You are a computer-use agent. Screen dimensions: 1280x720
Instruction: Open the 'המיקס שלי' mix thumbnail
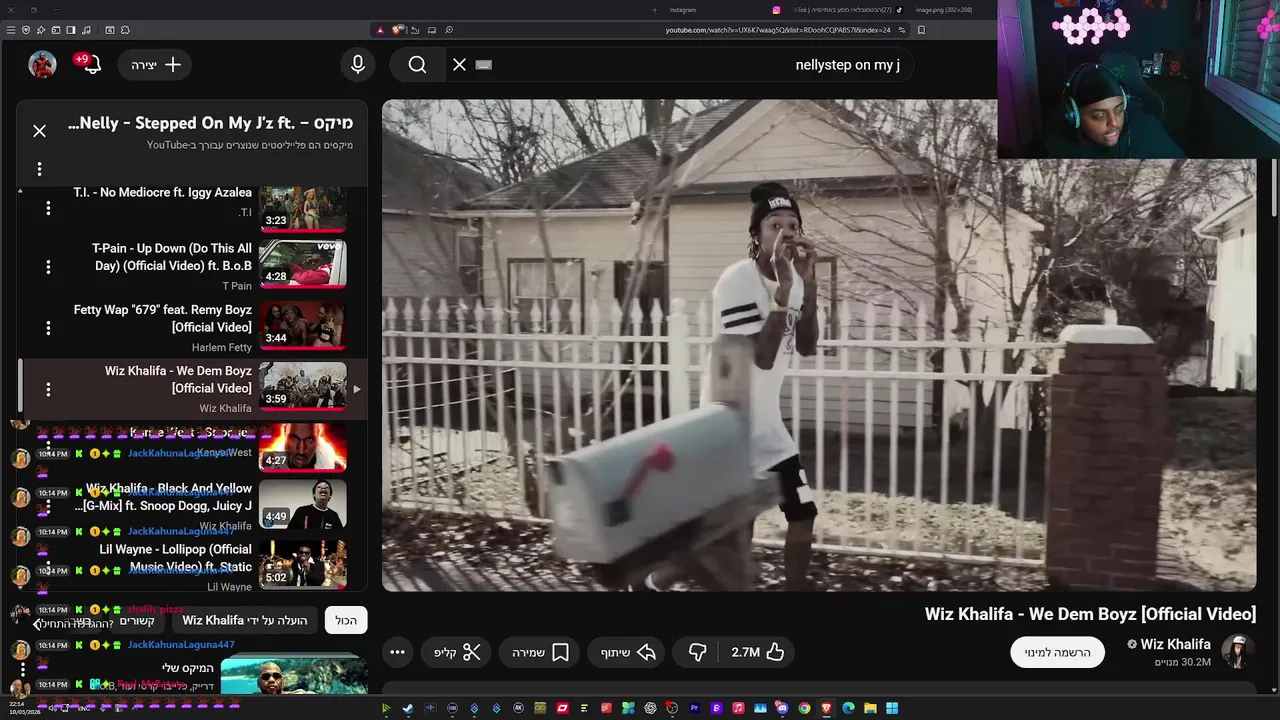293,675
